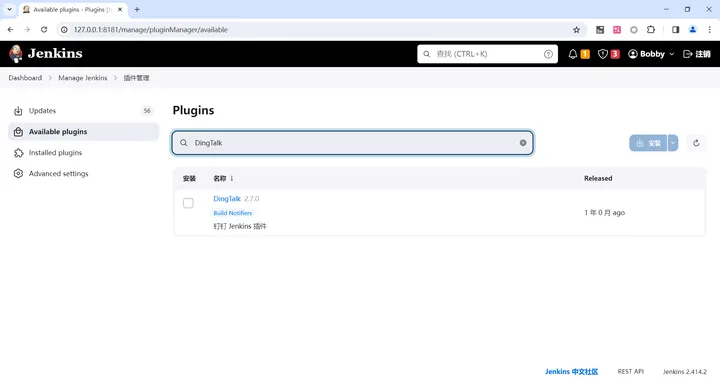Check the DingTalk plugin install checkbox

click(x=188, y=203)
